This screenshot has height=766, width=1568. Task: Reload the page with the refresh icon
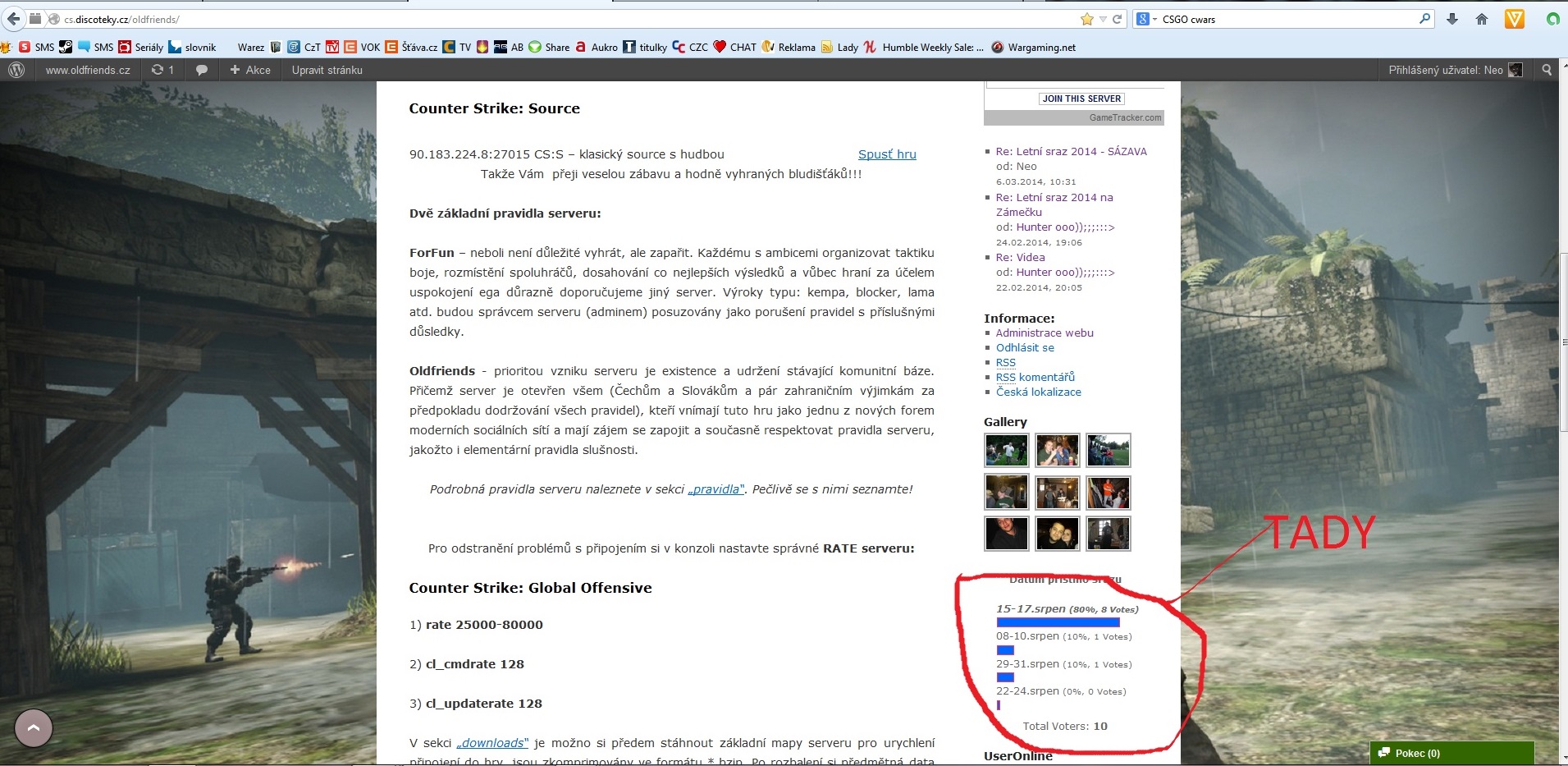click(1117, 19)
